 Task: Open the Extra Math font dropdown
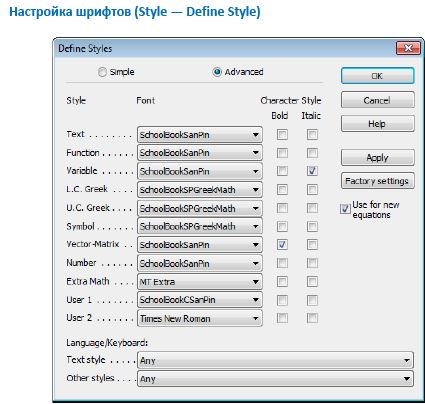click(200, 282)
